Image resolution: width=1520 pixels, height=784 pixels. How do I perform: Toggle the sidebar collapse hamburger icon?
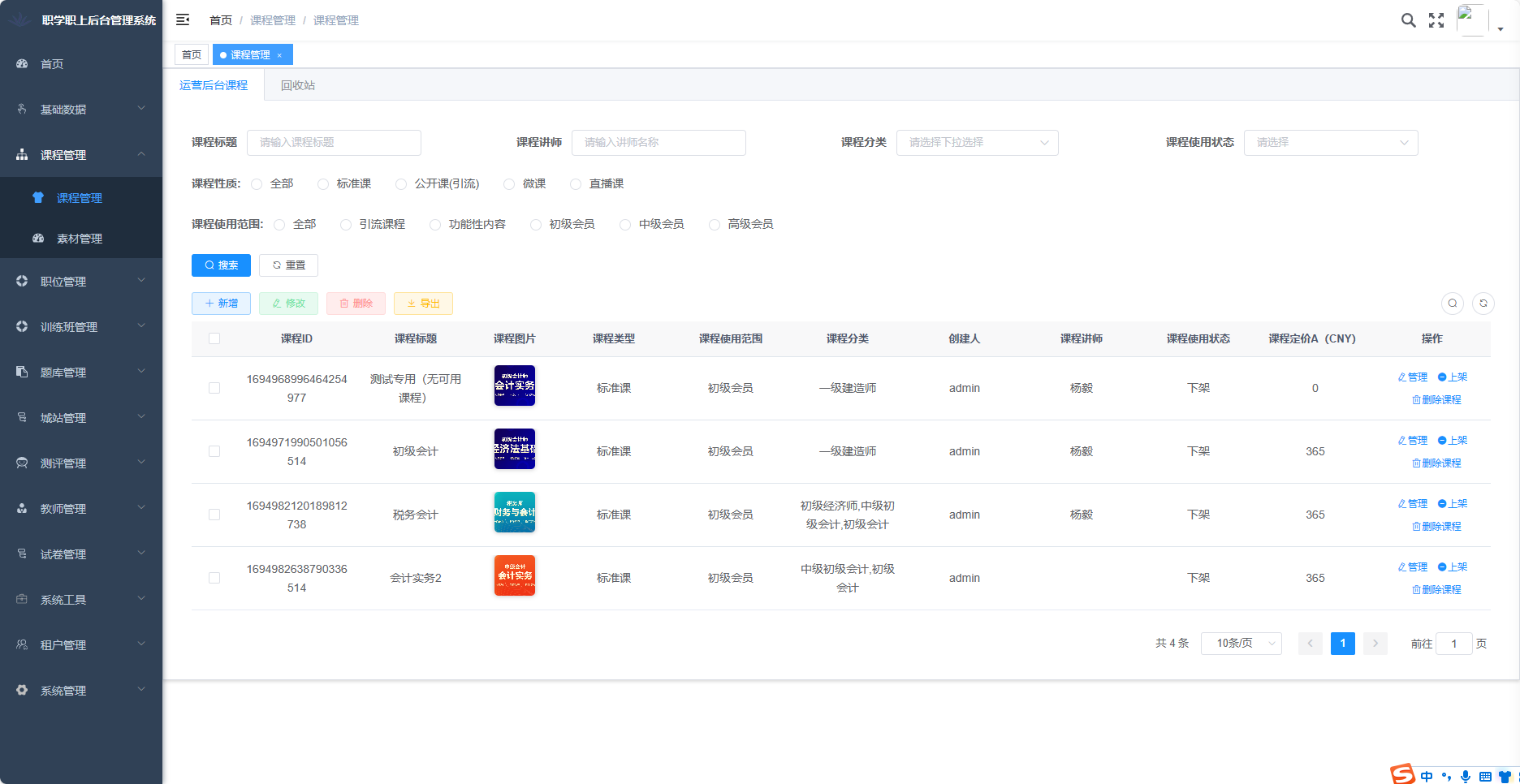tap(183, 19)
